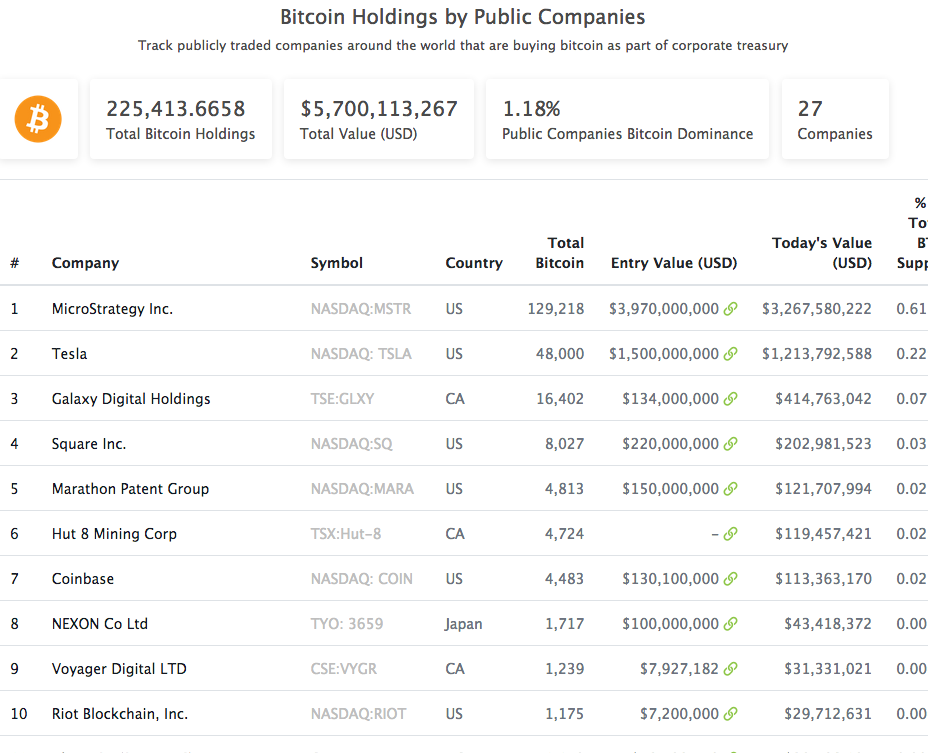Image resolution: width=940 pixels, height=753 pixels.
Task: Click the $29,712,631 today's value
Action: coord(828,713)
